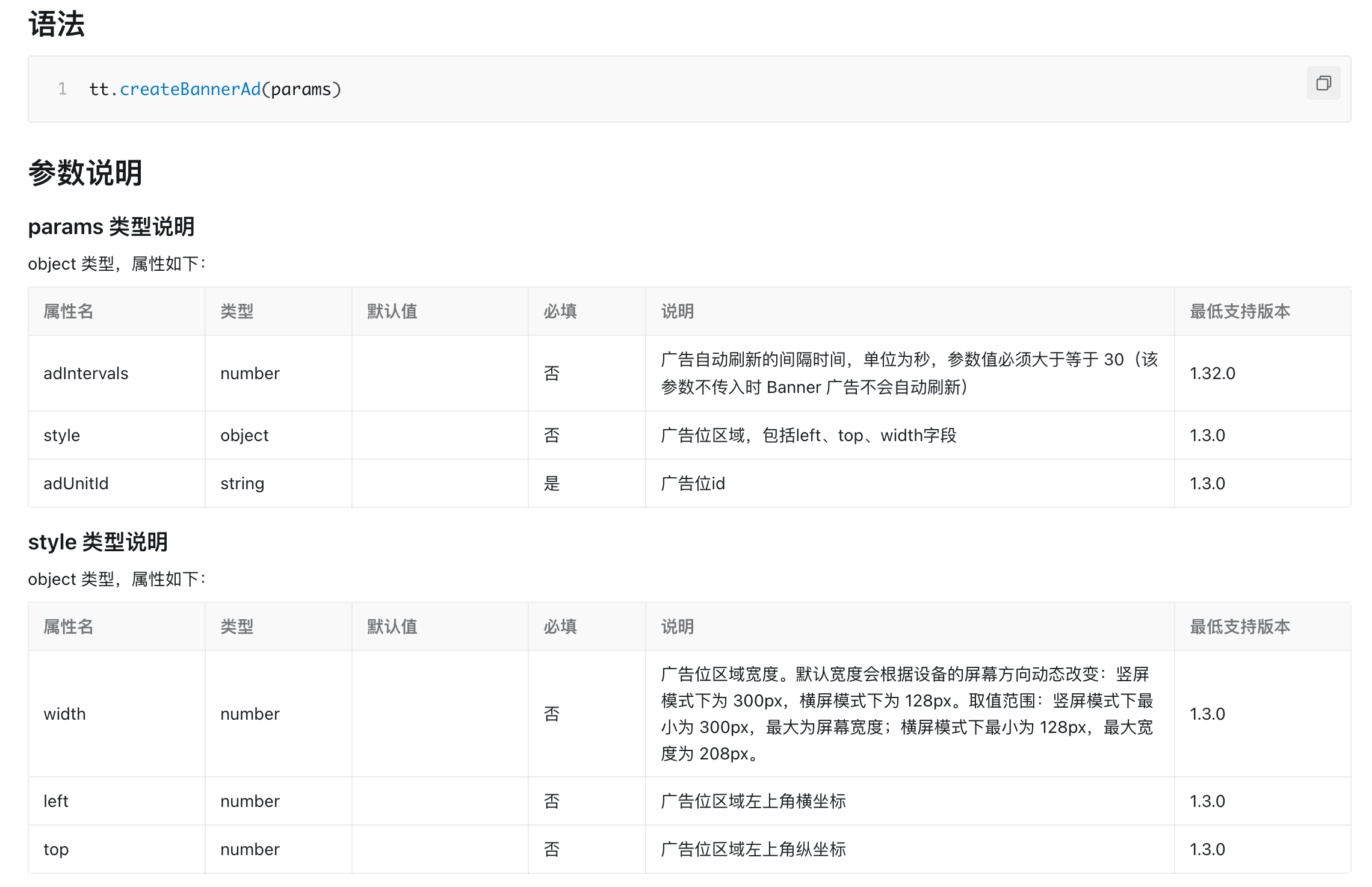Select the adUnitId property cell
1372x887 pixels.
[x=76, y=484]
